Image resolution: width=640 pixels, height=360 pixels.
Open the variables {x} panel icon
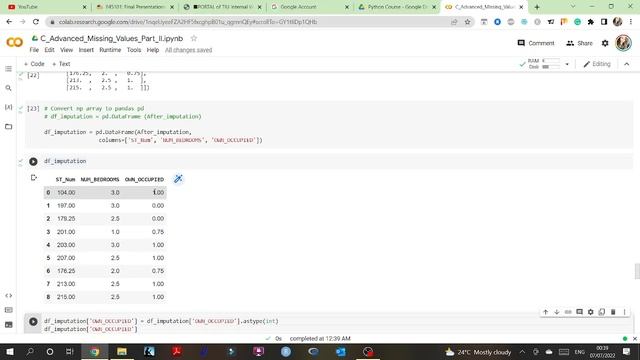9,107
